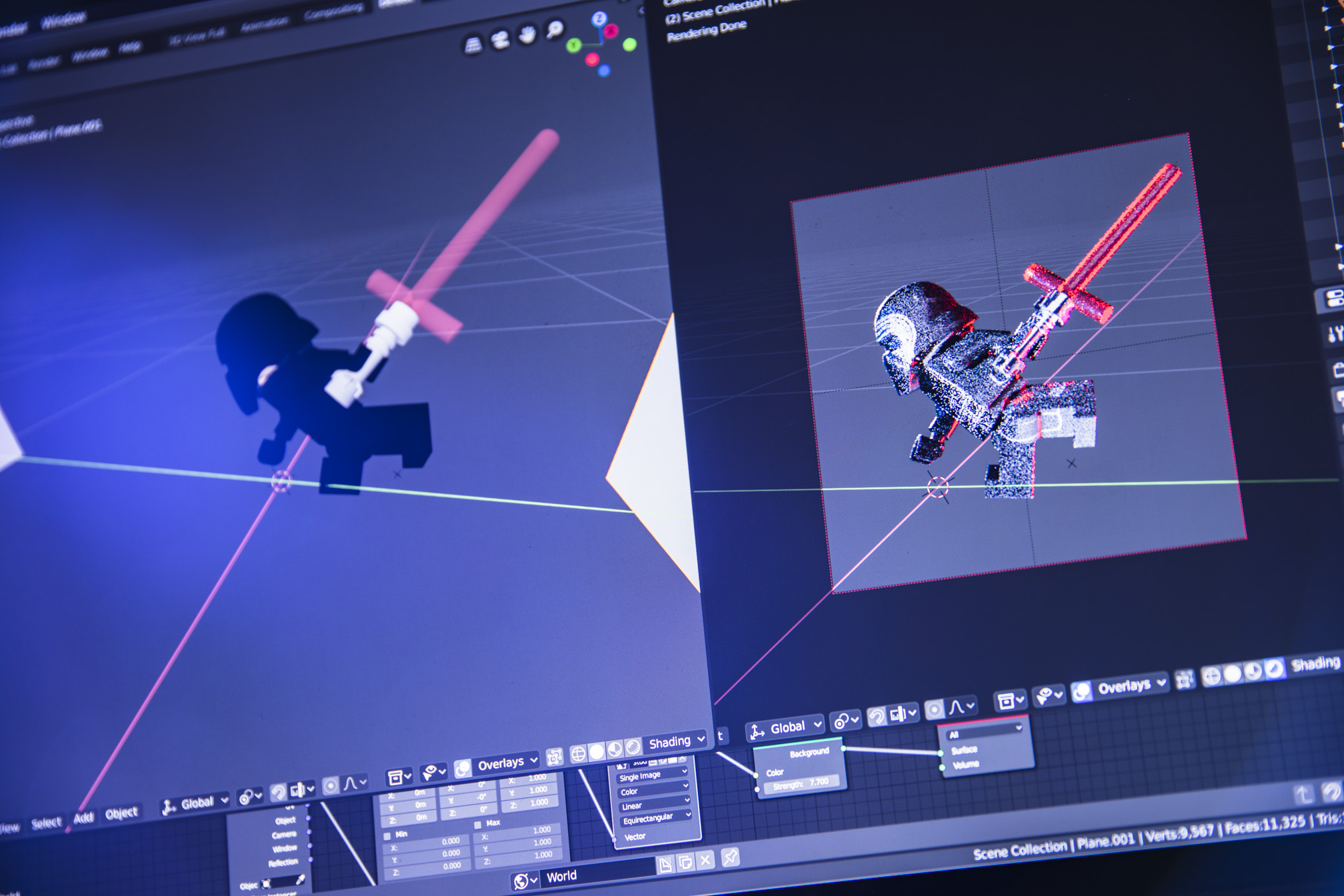Toggle camera view icon in left viewport
The height and width of the screenshot is (896, 1344).
pyautogui.click(x=500, y=40)
